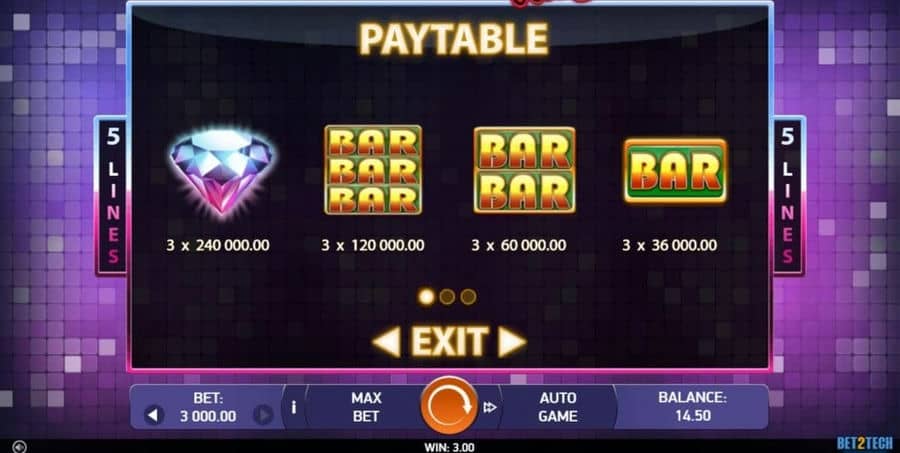
Task: Select the first paytable page dot
Action: pyautogui.click(x=426, y=297)
